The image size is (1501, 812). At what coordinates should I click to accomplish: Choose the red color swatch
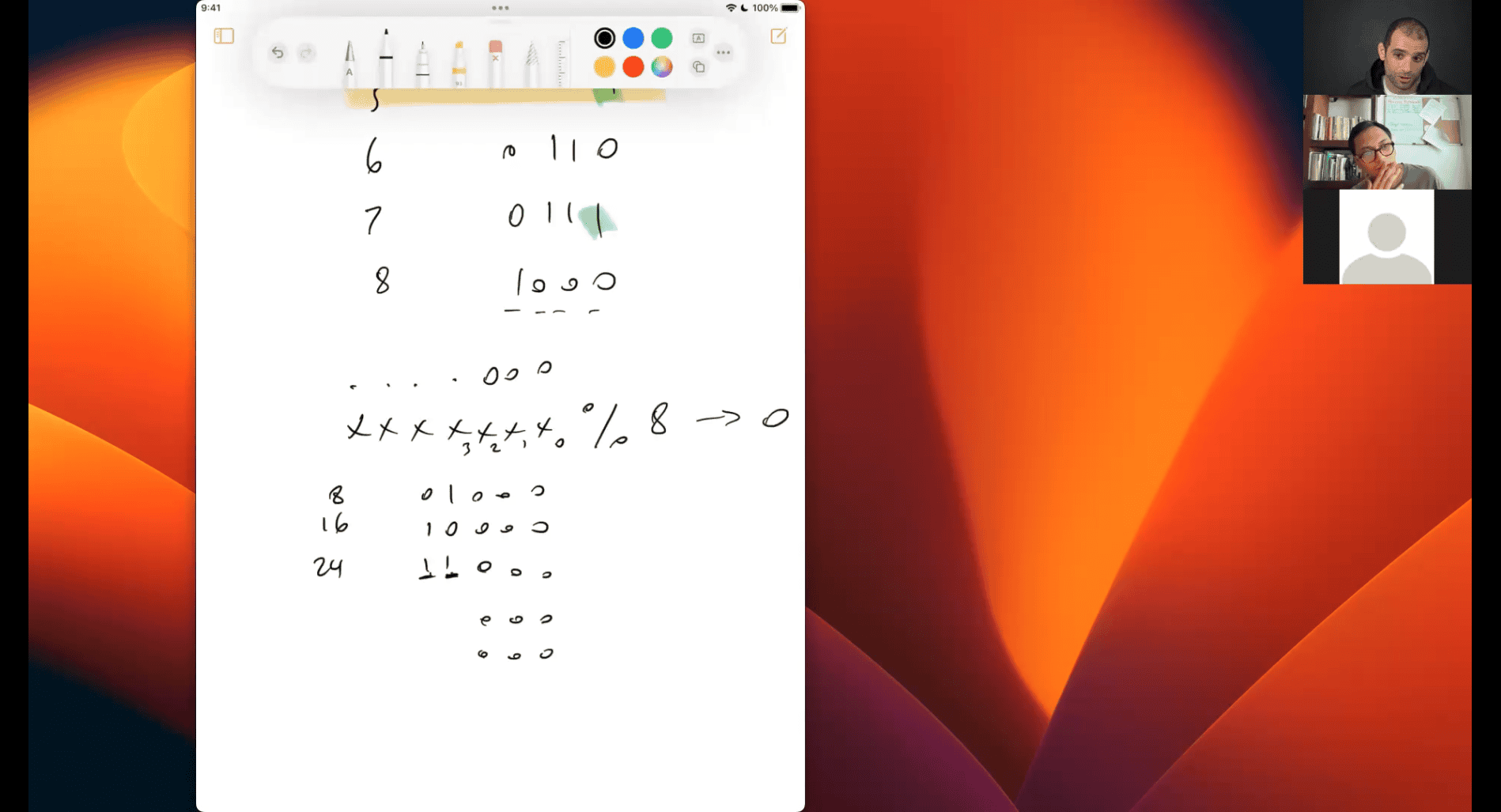tap(633, 67)
